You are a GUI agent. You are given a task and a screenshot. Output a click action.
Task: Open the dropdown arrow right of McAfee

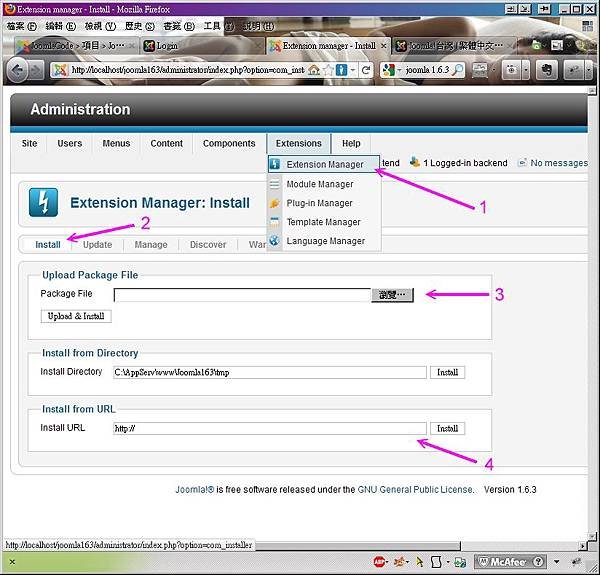pyautogui.click(x=556, y=562)
